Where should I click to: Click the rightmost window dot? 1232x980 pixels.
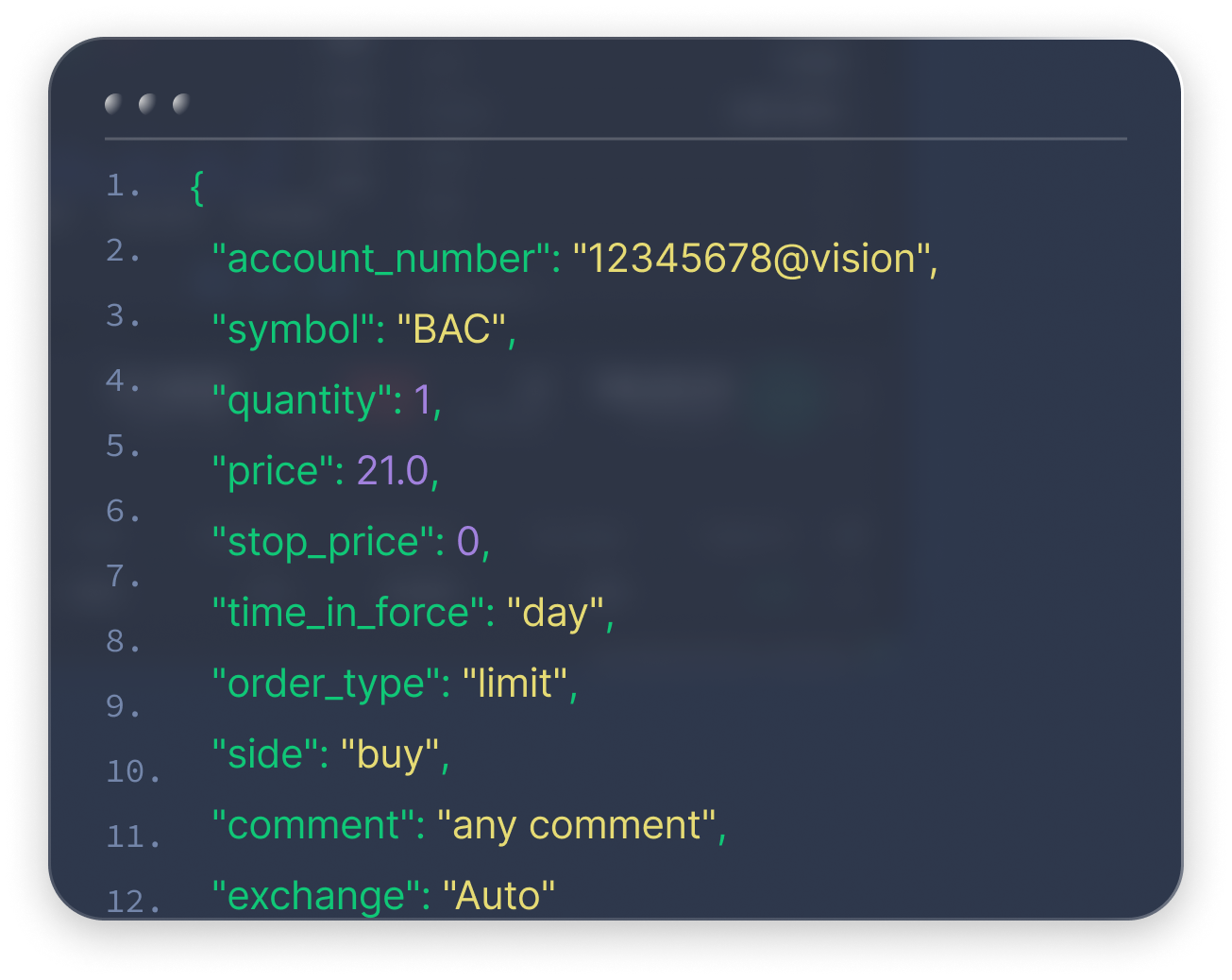181,103
